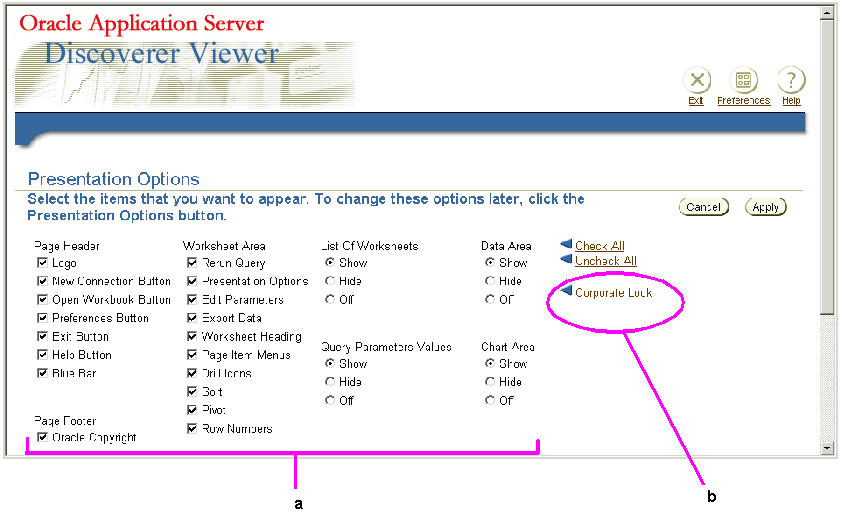This screenshot has width=843, height=520.
Task: Toggle the Open Workbook Button checkbox
Action: coord(42,299)
